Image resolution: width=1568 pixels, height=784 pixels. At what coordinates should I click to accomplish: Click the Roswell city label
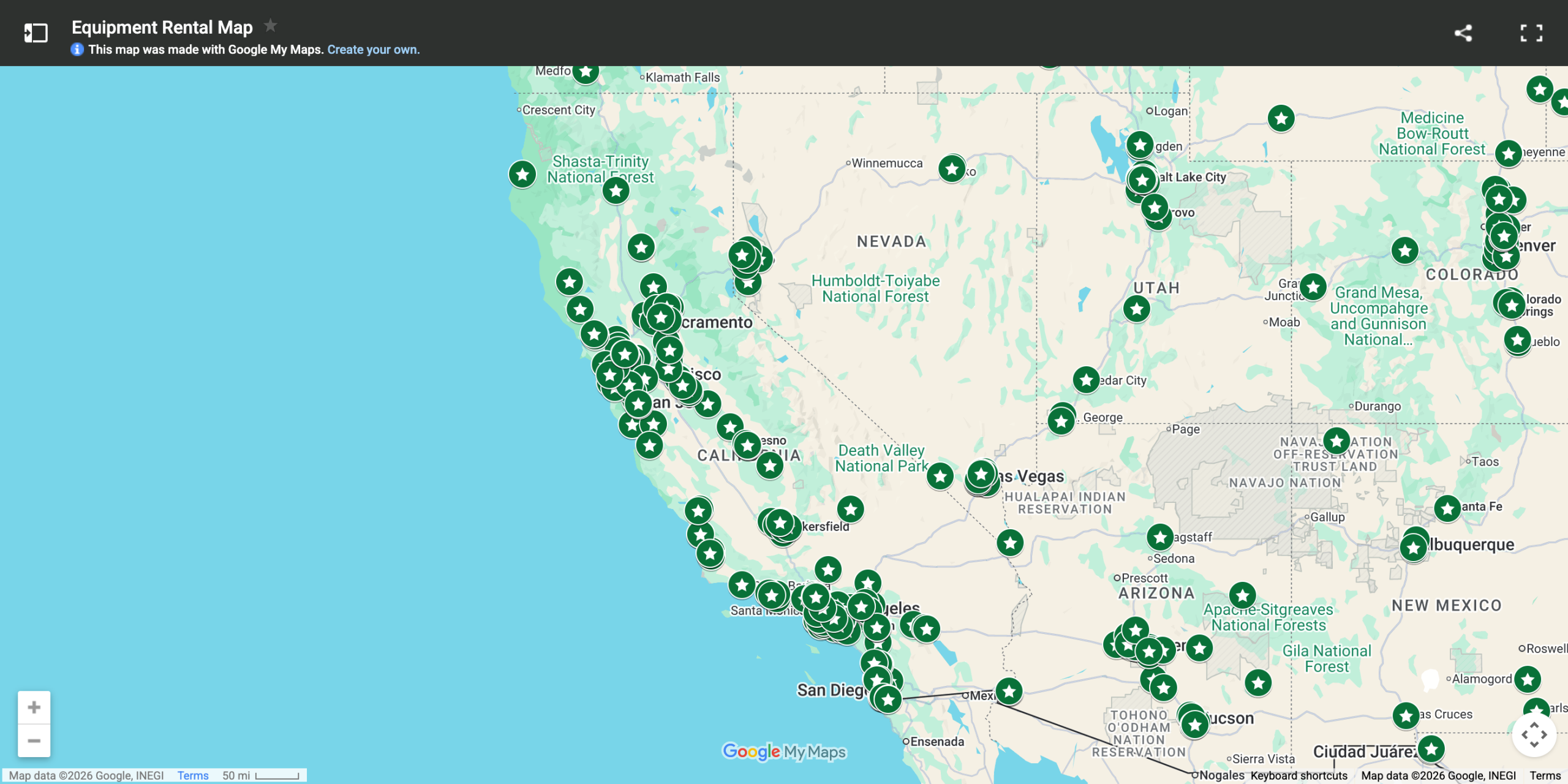1547,649
